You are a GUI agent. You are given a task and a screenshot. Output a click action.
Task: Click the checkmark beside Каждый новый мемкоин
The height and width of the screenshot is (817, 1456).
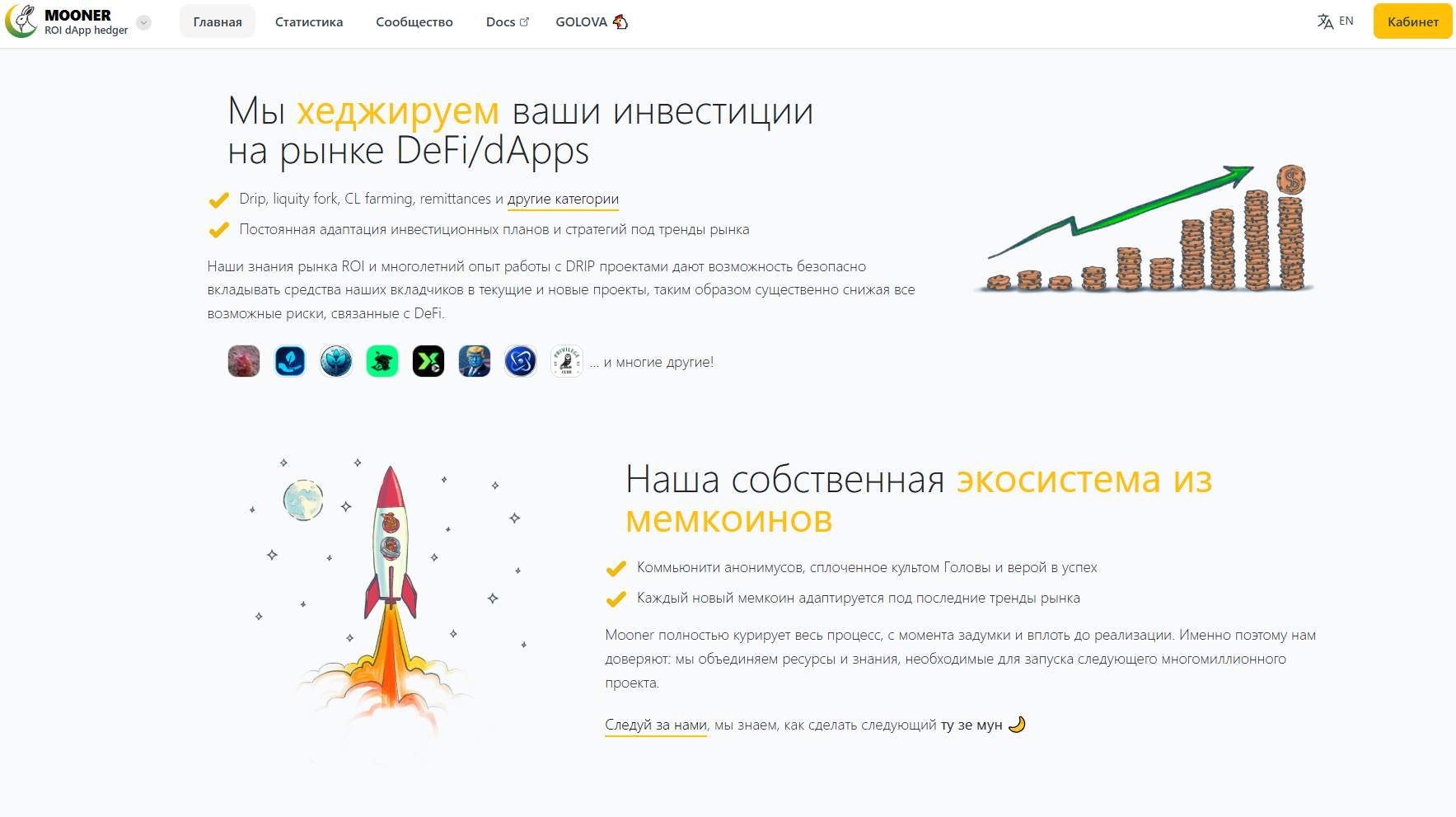(616, 599)
